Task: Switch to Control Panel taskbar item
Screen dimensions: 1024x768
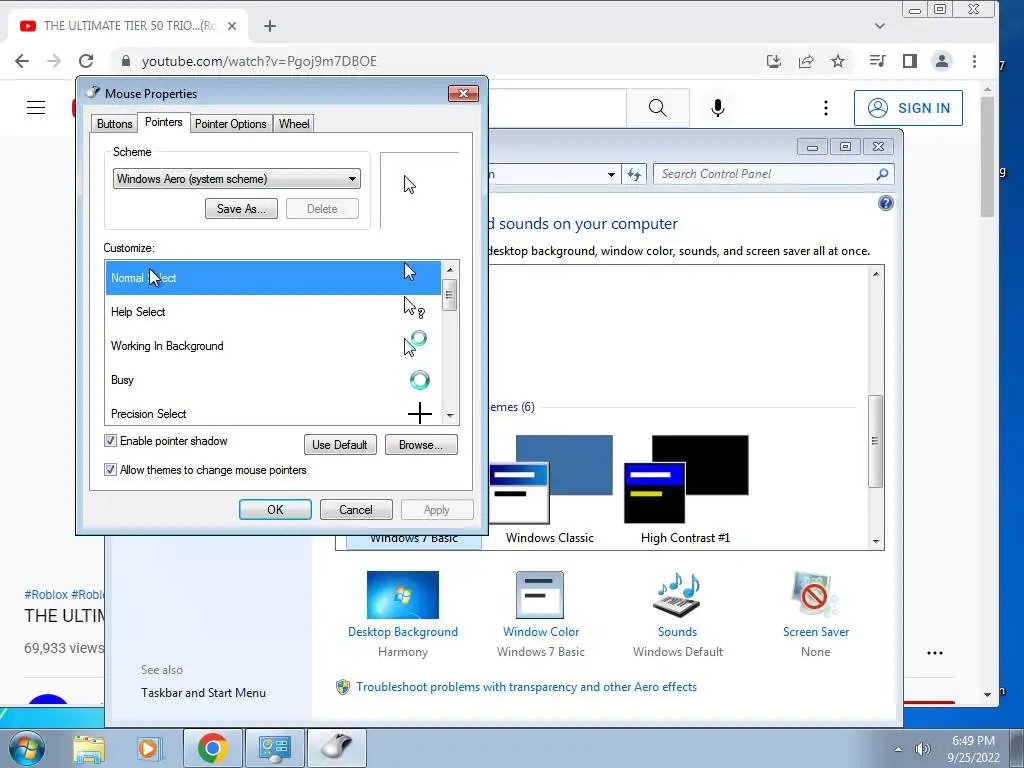Action: click(x=274, y=748)
